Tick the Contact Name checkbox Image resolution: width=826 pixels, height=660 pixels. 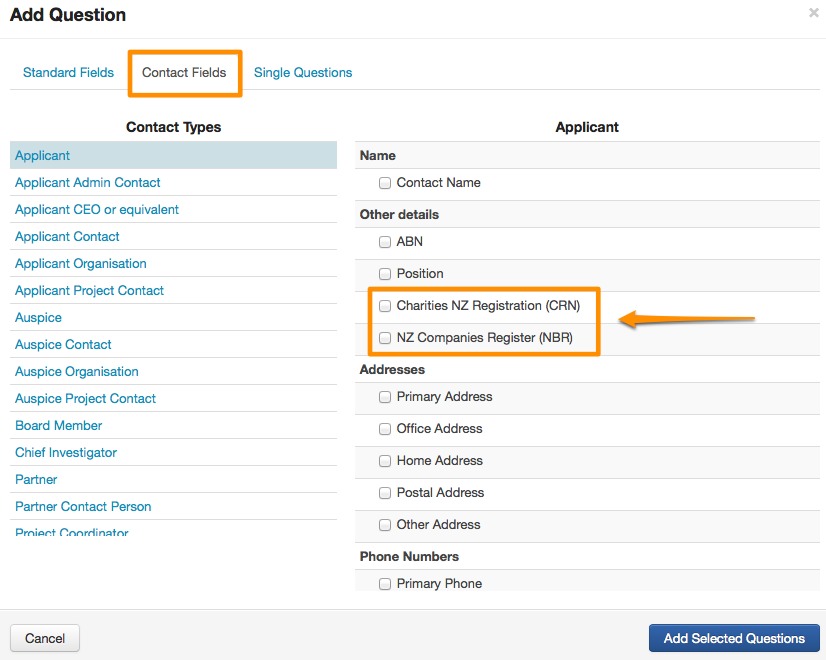coord(385,183)
